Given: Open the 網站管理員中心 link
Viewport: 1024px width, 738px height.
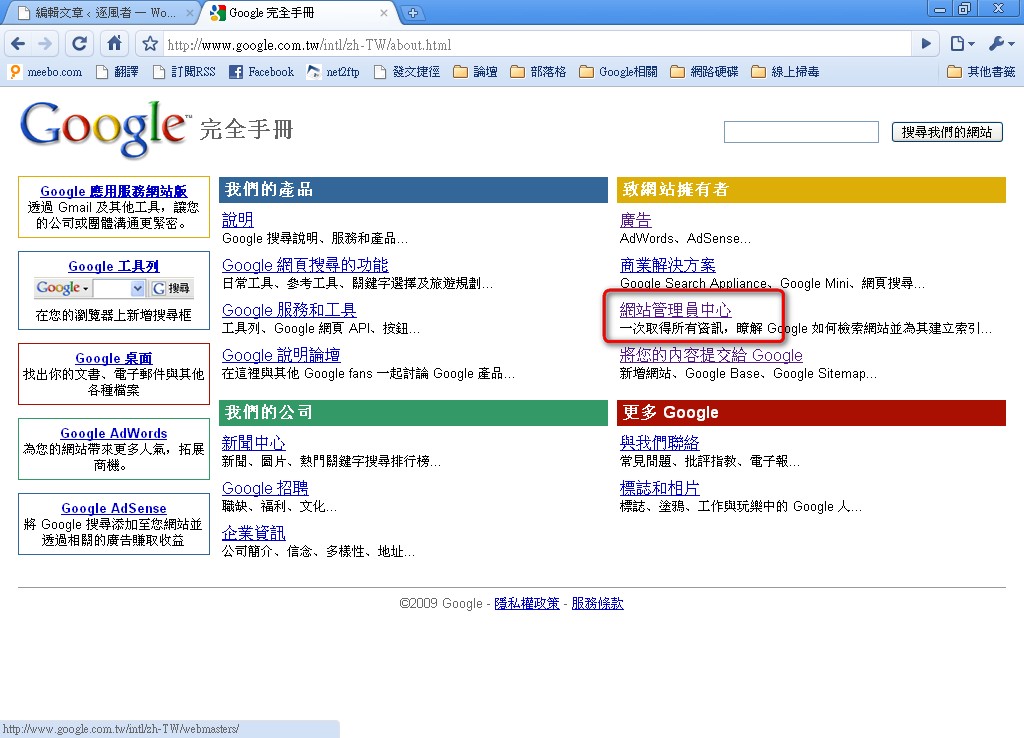Looking at the screenshot, I should (675, 310).
